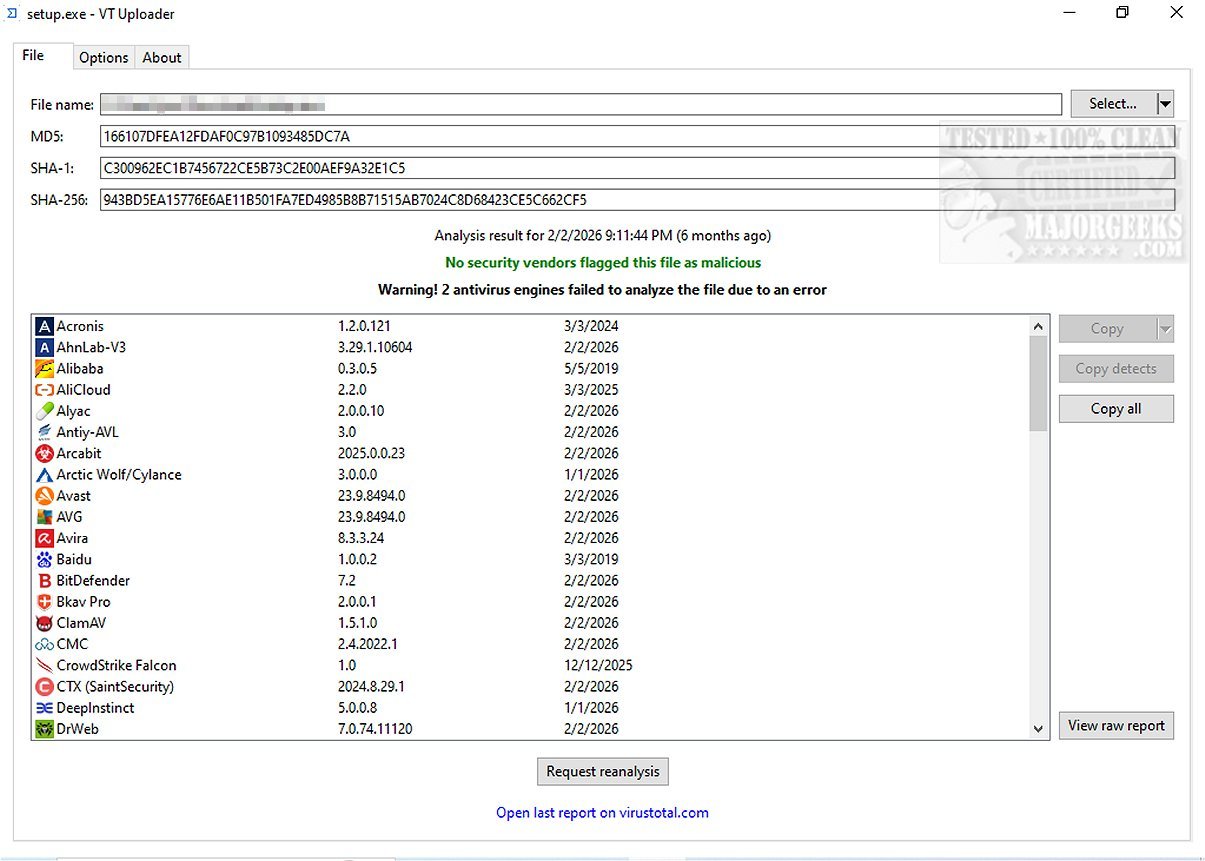The height and width of the screenshot is (861, 1205).
Task: Select the Arctic Wolf/Cylance name text
Action: 119,475
